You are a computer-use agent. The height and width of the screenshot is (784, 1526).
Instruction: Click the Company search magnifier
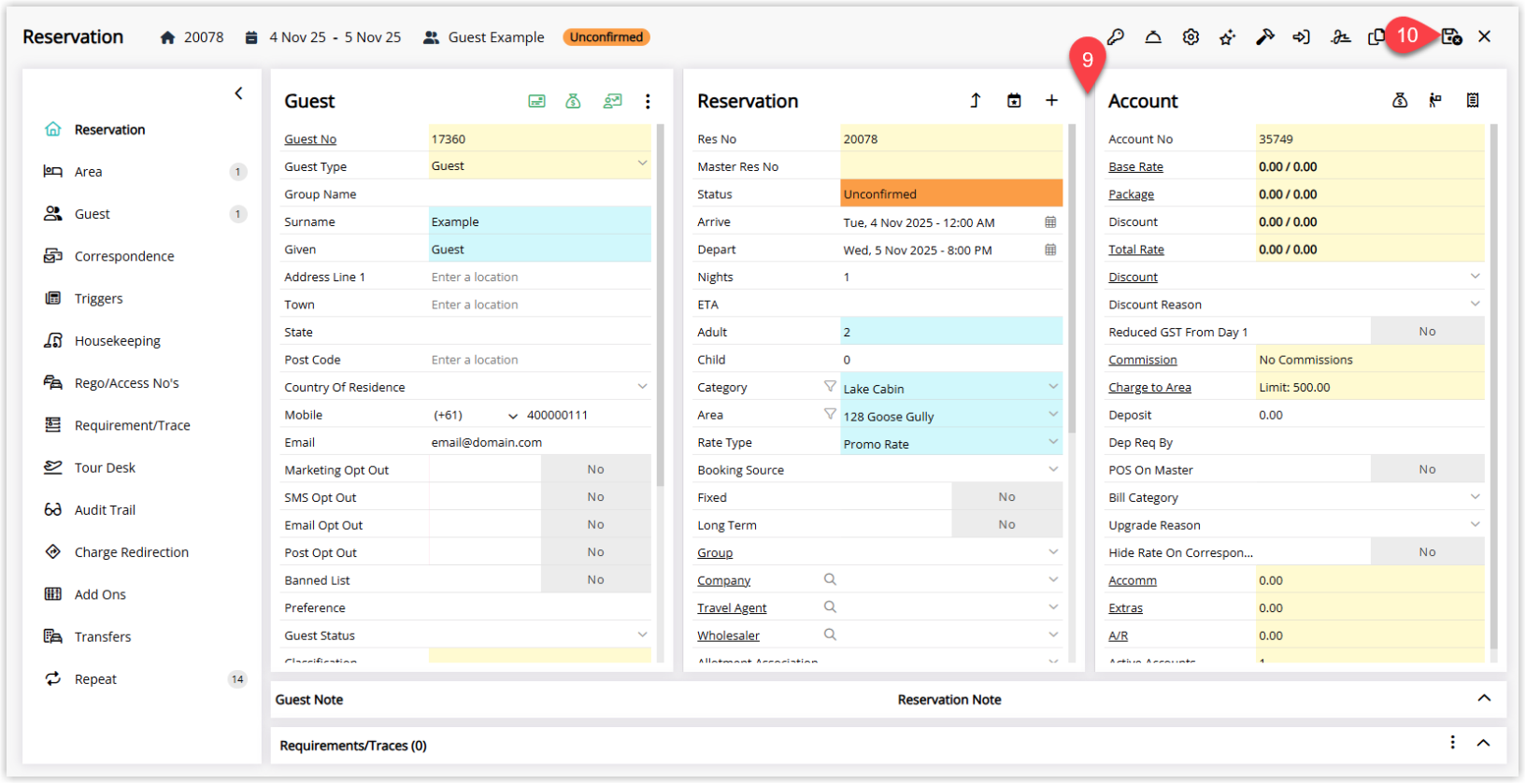pos(830,579)
